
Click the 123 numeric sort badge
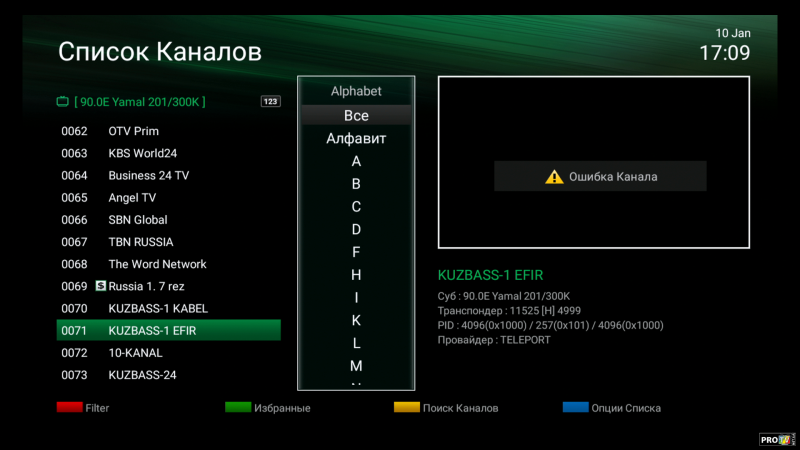click(270, 102)
